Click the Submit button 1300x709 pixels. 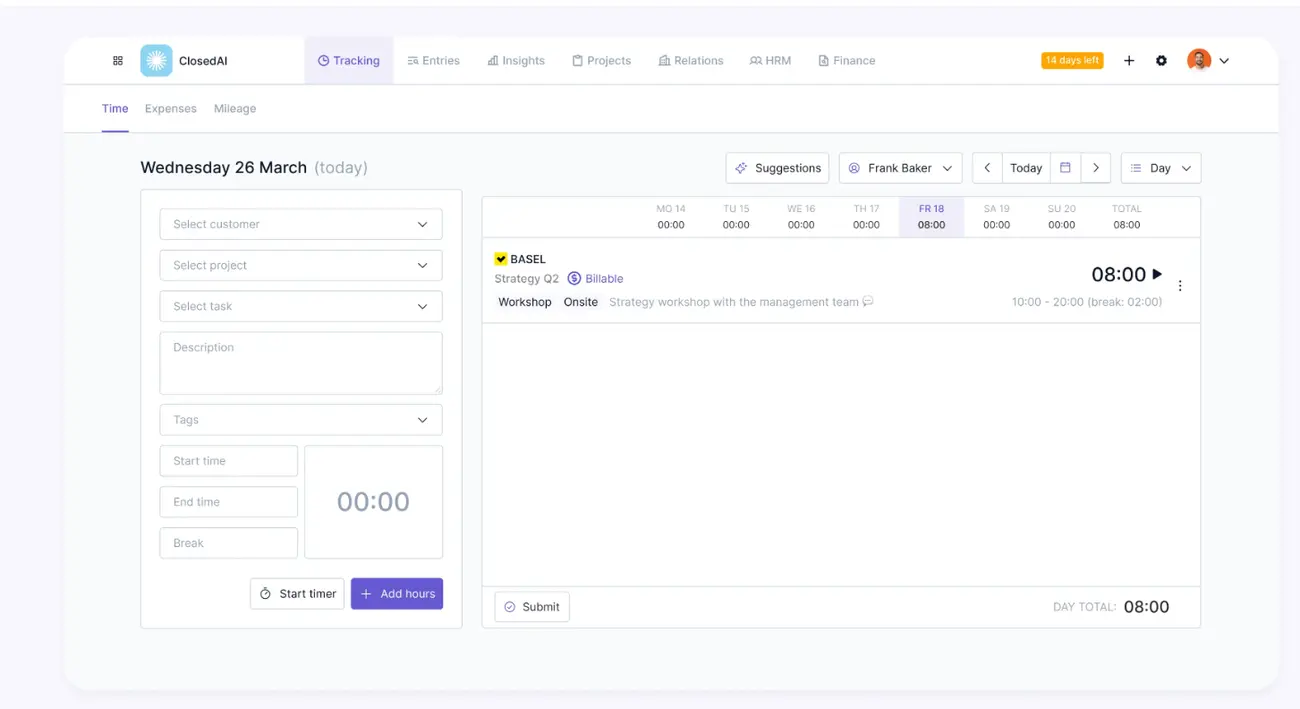pos(532,607)
